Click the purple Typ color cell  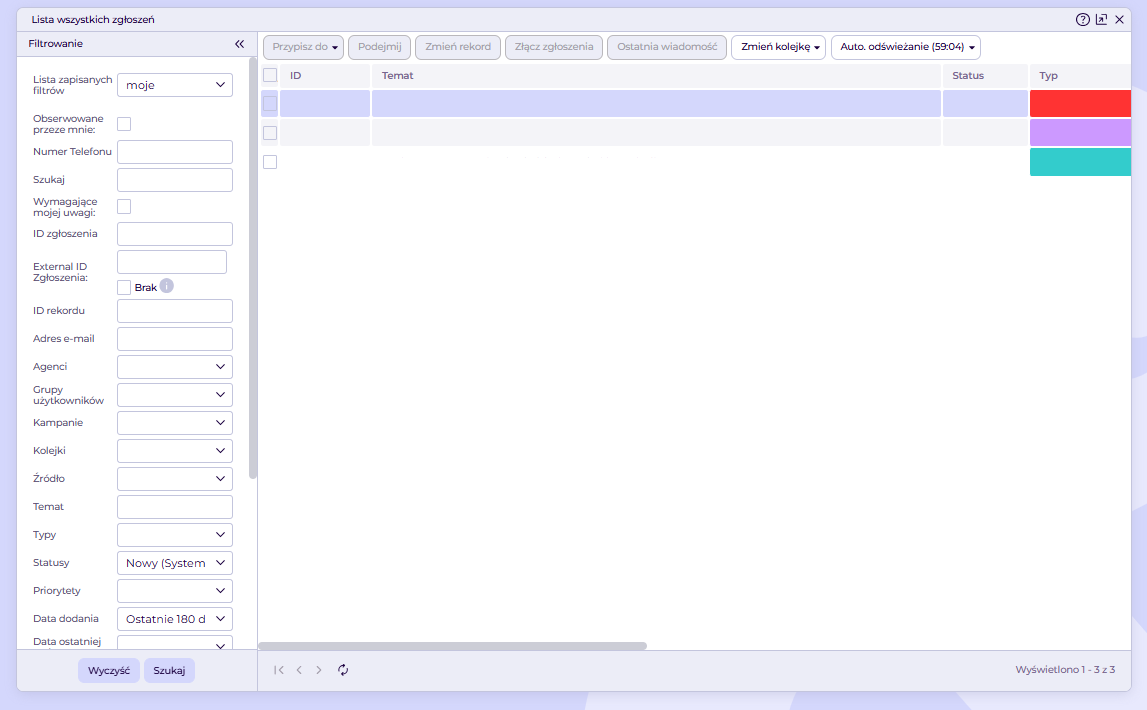point(1080,133)
